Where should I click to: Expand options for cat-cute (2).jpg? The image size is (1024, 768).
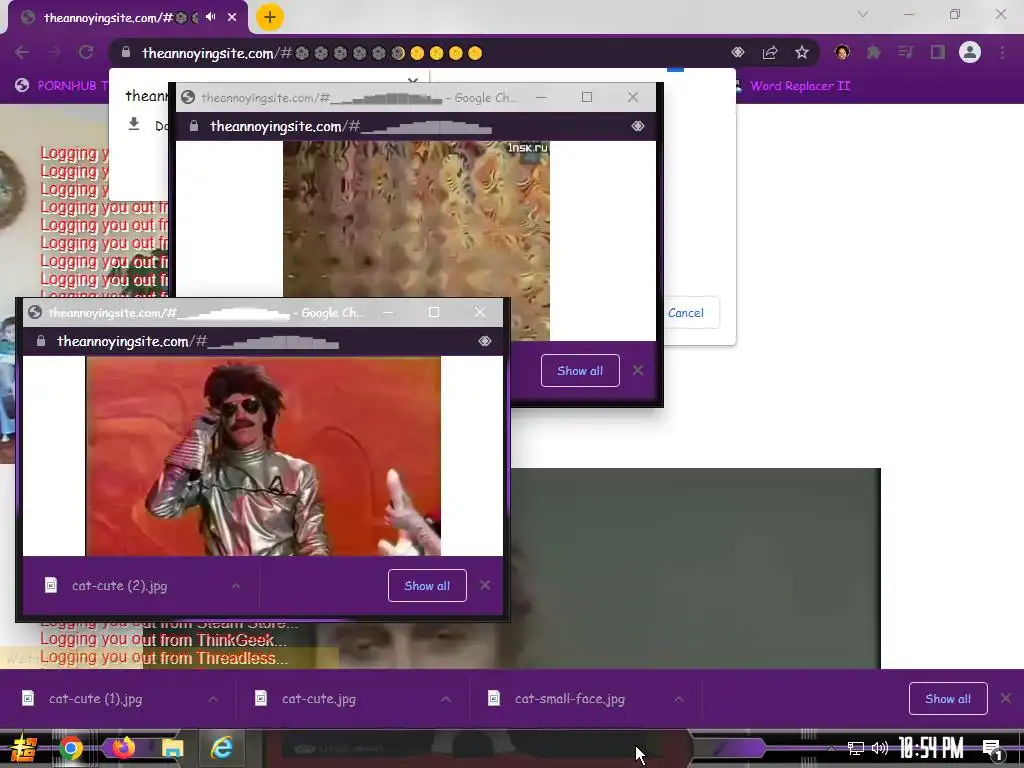(x=236, y=586)
